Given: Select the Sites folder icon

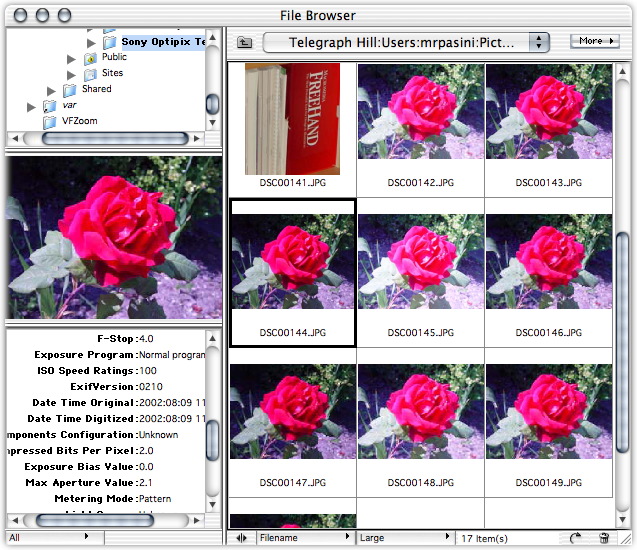Looking at the screenshot, I should [x=91, y=74].
